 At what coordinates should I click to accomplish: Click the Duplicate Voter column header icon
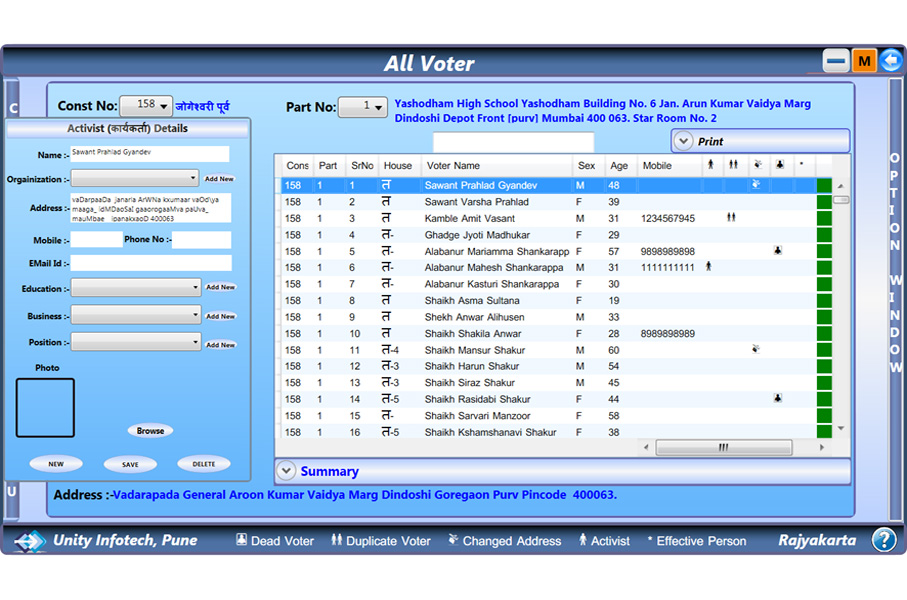pyautogui.click(x=733, y=165)
